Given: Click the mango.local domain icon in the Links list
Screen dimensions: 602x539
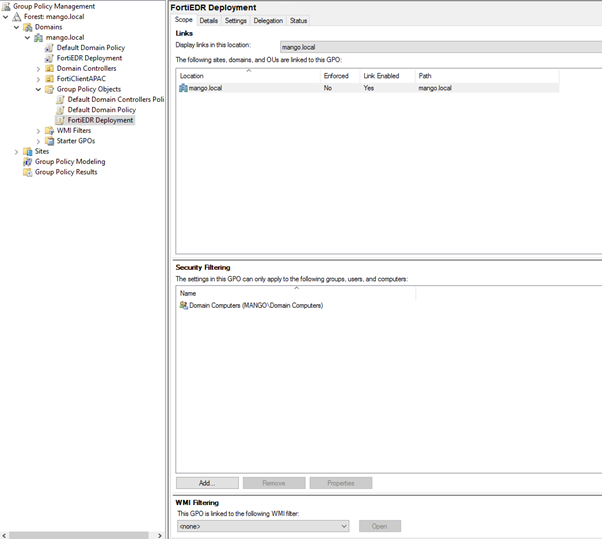Looking at the screenshot, I should tap(184, 88).
